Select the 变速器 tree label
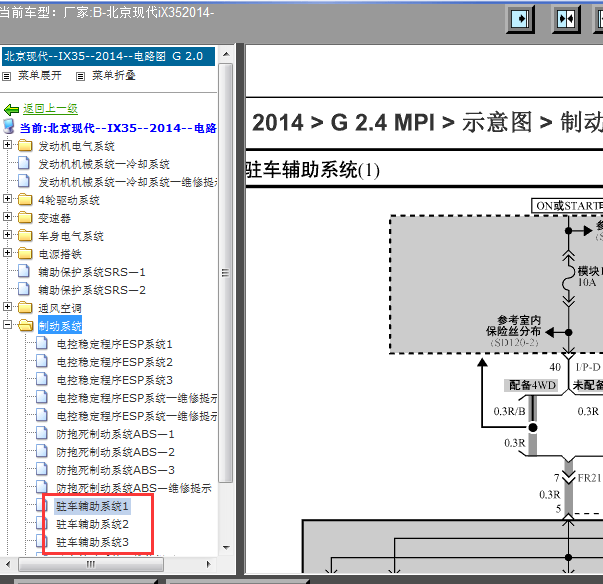603x584 pixels. coord(54,218)
